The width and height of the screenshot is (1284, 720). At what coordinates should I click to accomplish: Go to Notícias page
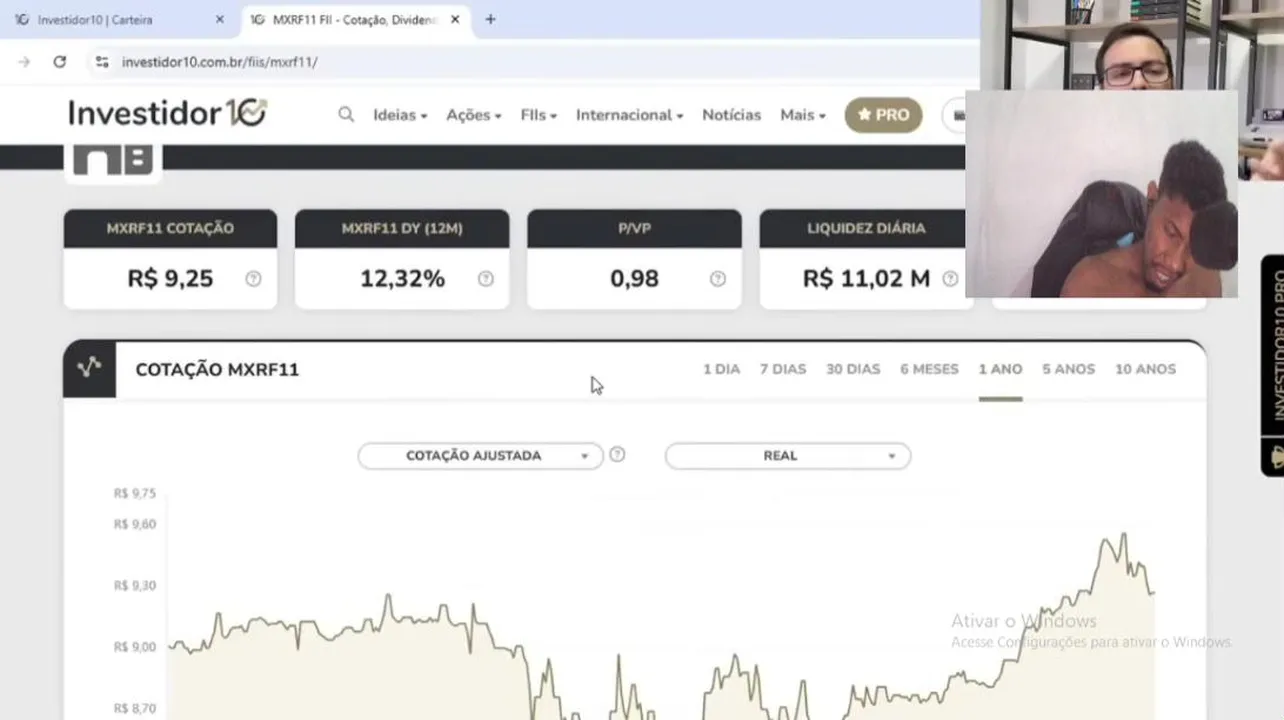pyautogui.click(x=731, y=115)
